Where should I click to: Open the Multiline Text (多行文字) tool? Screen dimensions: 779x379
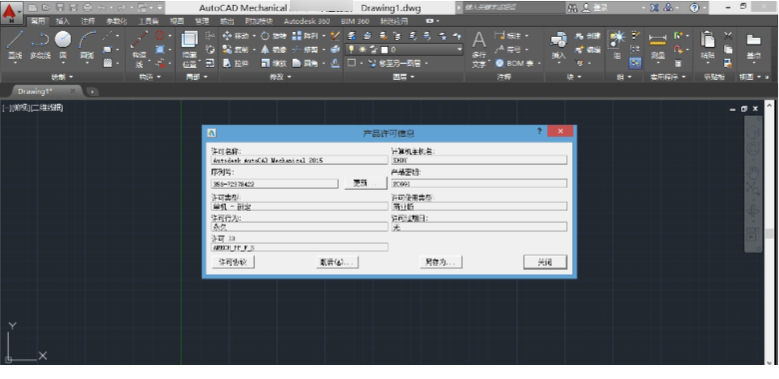tap(479, 49)
